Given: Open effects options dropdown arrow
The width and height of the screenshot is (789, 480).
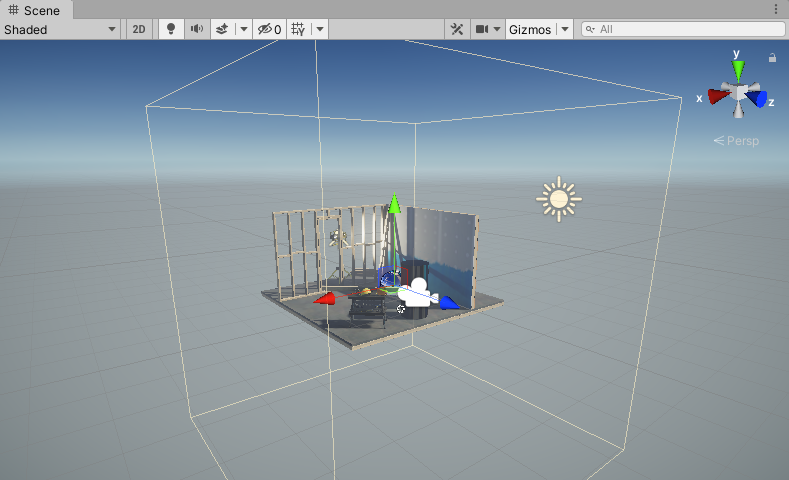Looking at the screenshot, I should click(244, 30).
